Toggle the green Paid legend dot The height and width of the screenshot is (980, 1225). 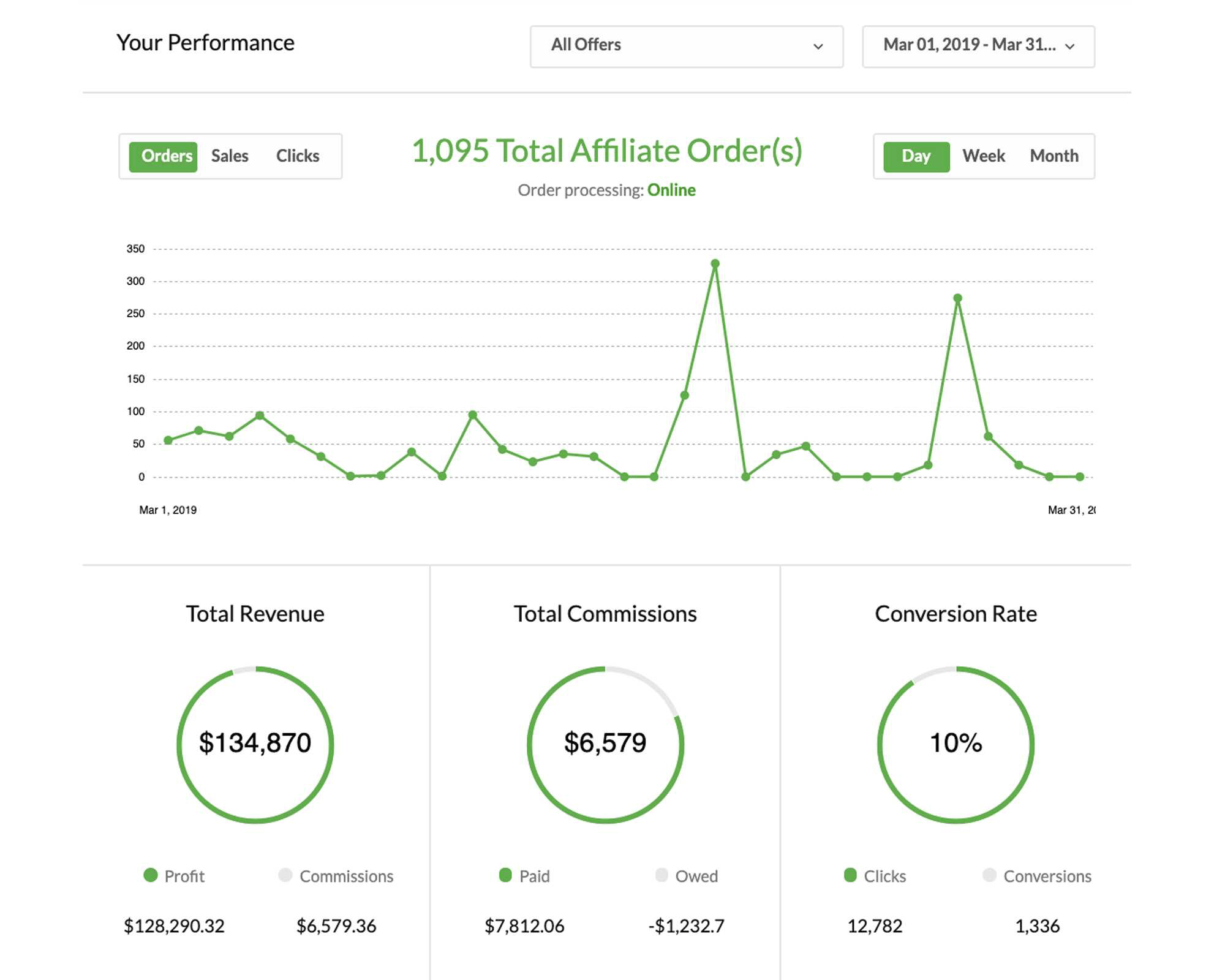[x=505, y=875]
